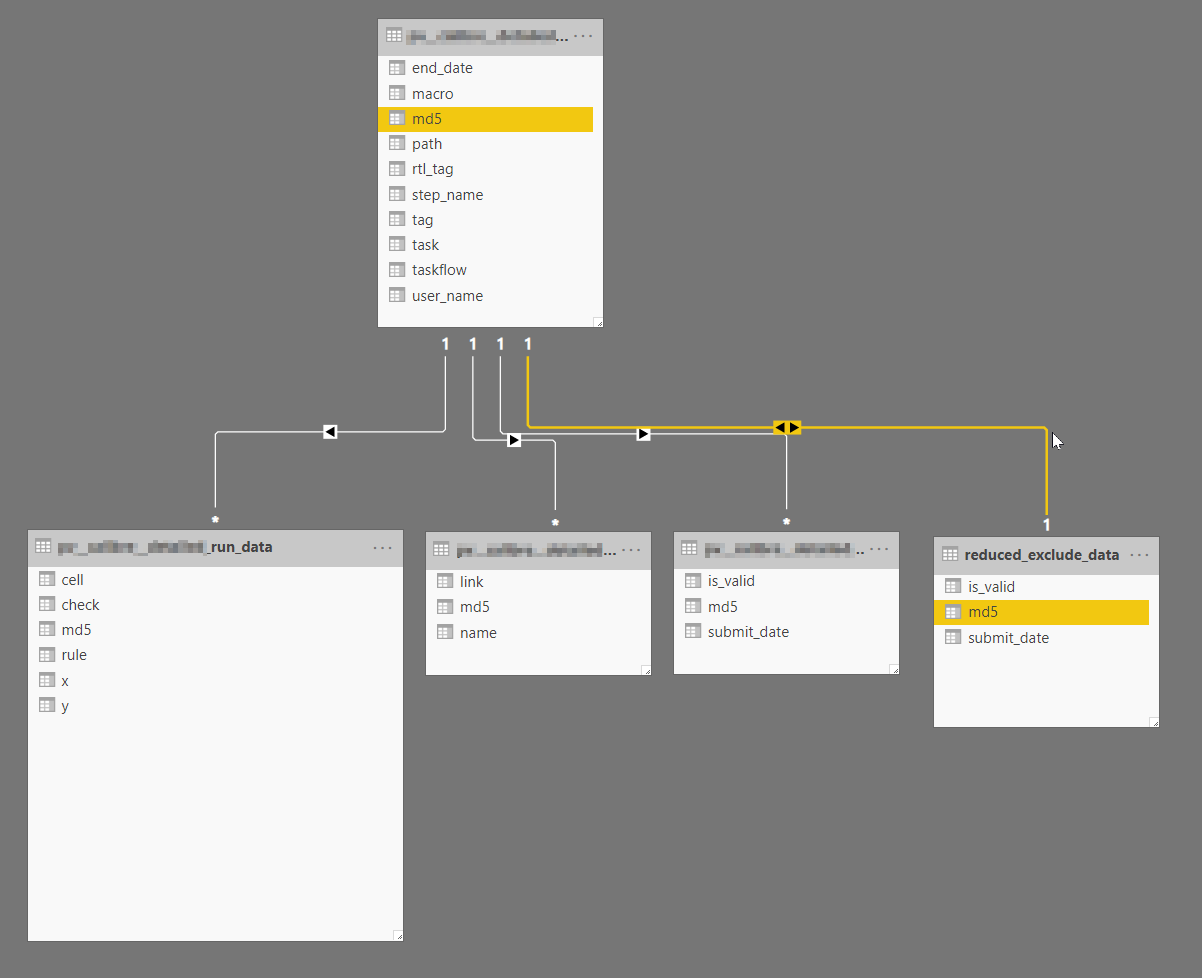Select the y field in run_data
This screenshot has width=1202, height=978.
[210, 706]
